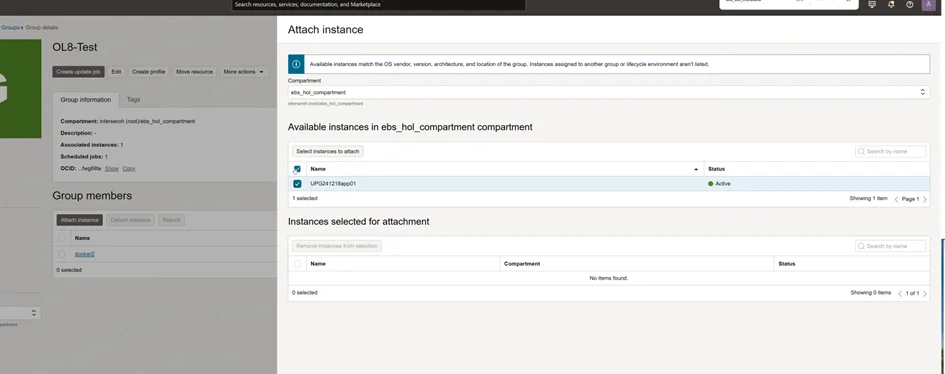Open the notifications bell icon
This screenshot has width=945, height=374.
click(891, 4)
